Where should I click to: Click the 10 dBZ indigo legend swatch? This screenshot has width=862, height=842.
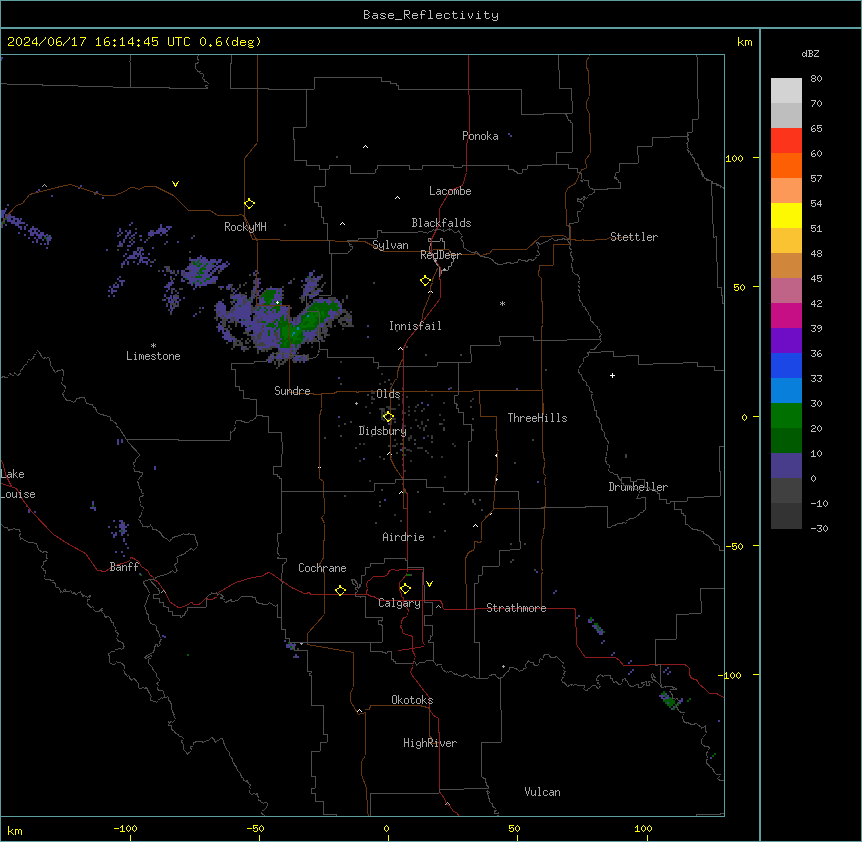pyautogui.click(x=786, y=466)
